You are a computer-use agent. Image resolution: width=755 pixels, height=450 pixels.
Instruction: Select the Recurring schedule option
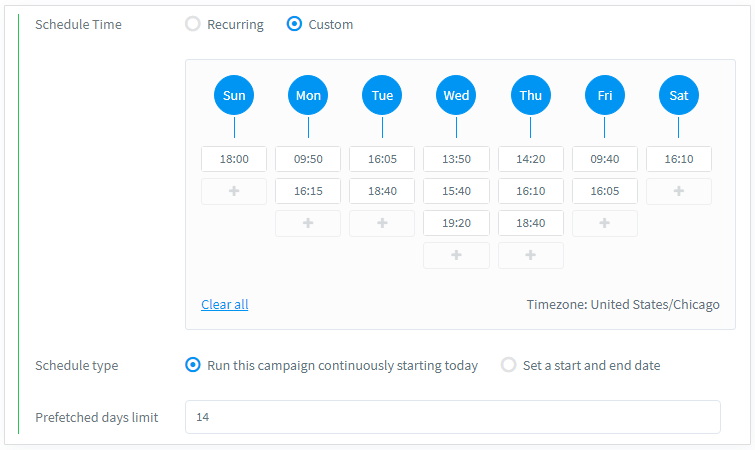[x=193, y=24]
